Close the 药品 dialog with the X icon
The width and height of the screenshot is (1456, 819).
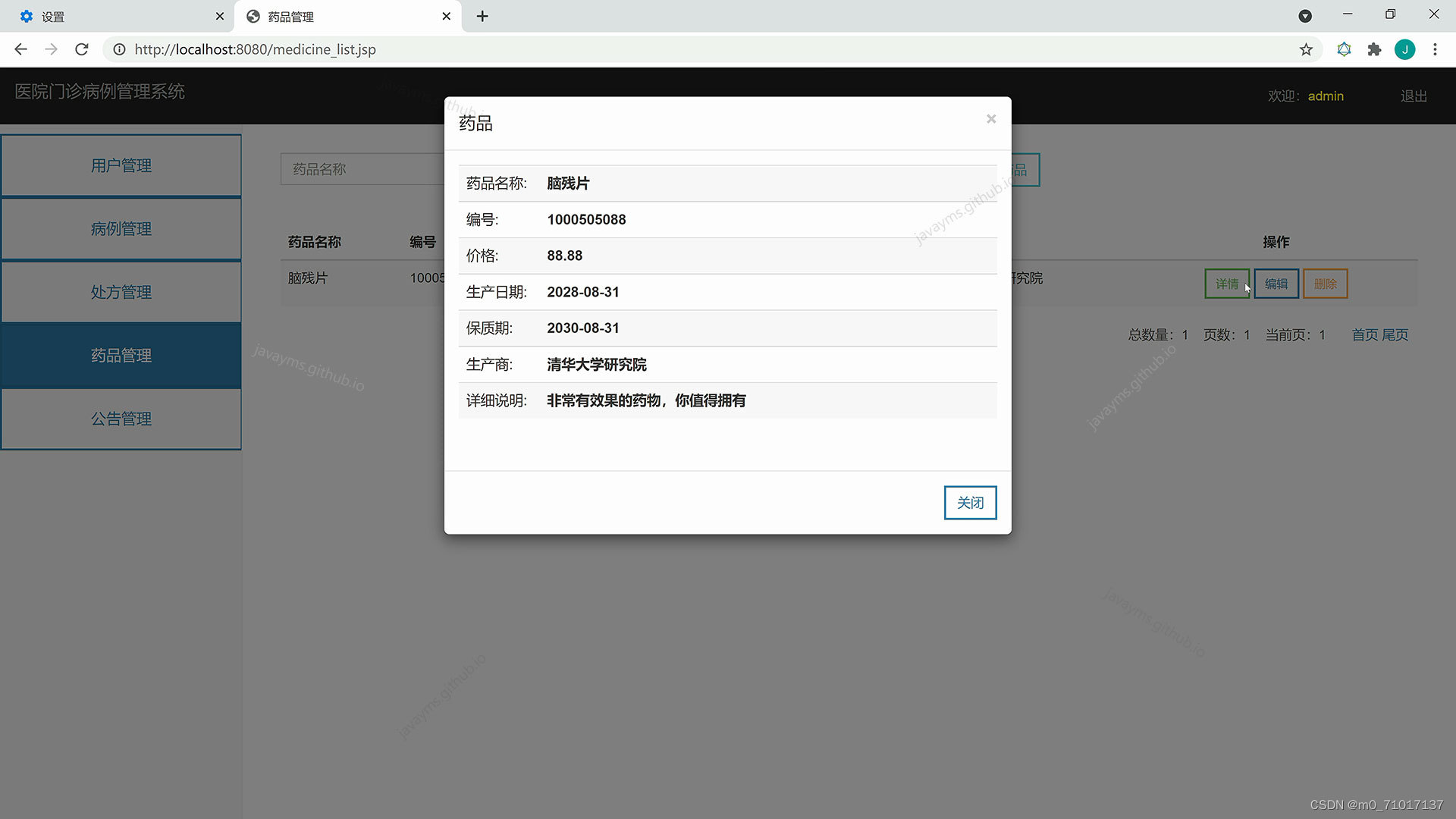990,119
